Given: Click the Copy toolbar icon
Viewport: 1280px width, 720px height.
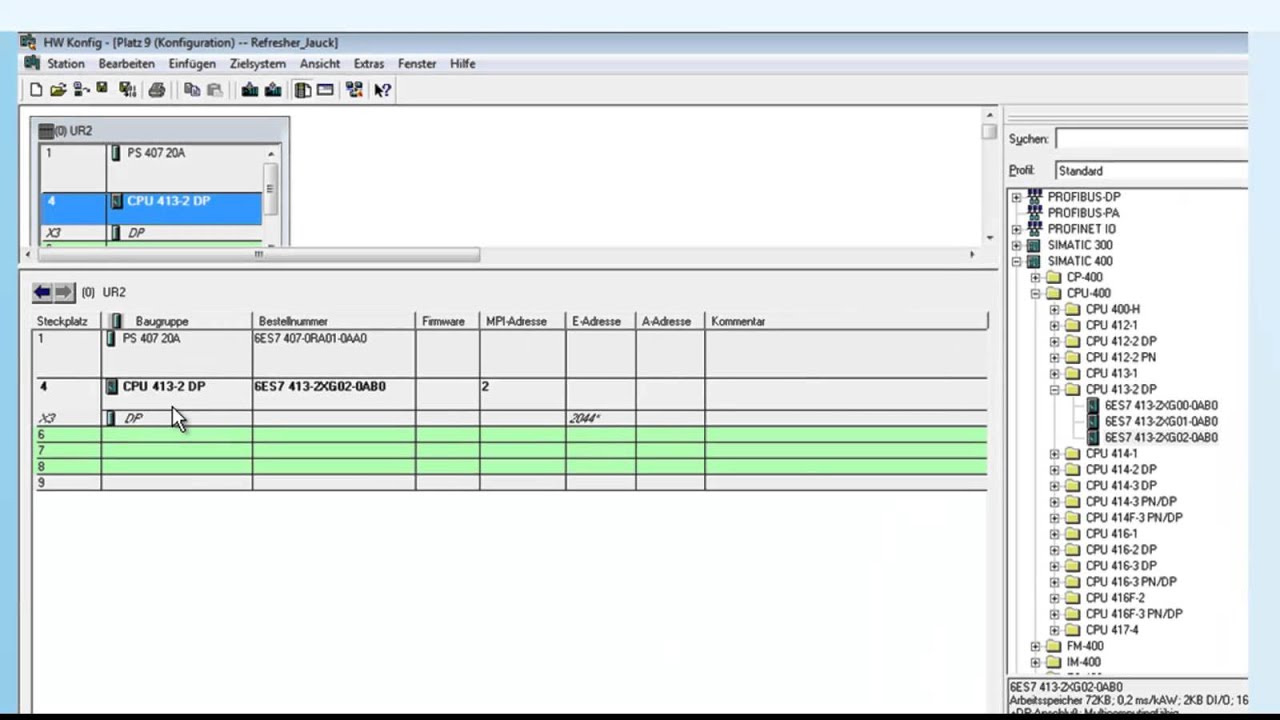Looking at the screenshot, I should tap(192, 90).
